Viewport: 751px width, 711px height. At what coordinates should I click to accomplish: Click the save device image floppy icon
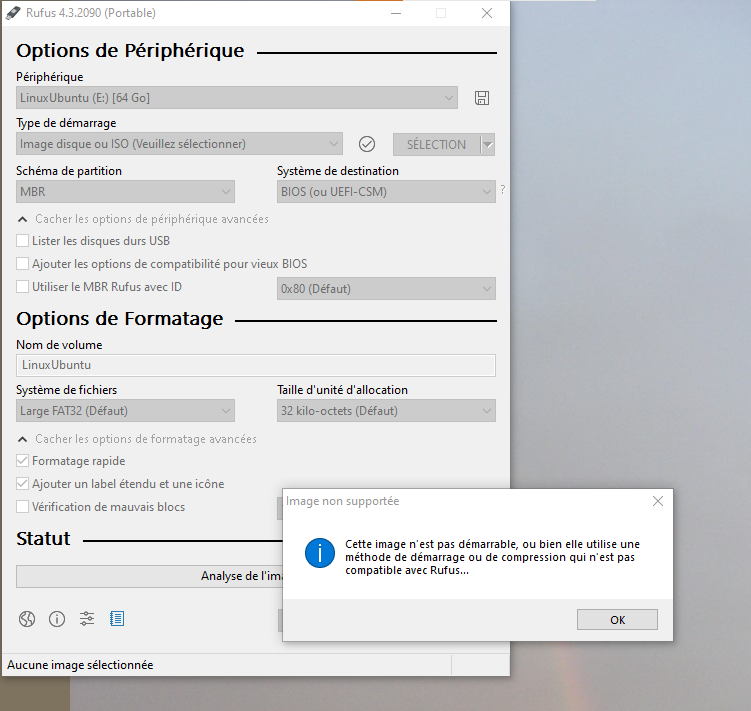click(481, 98)
